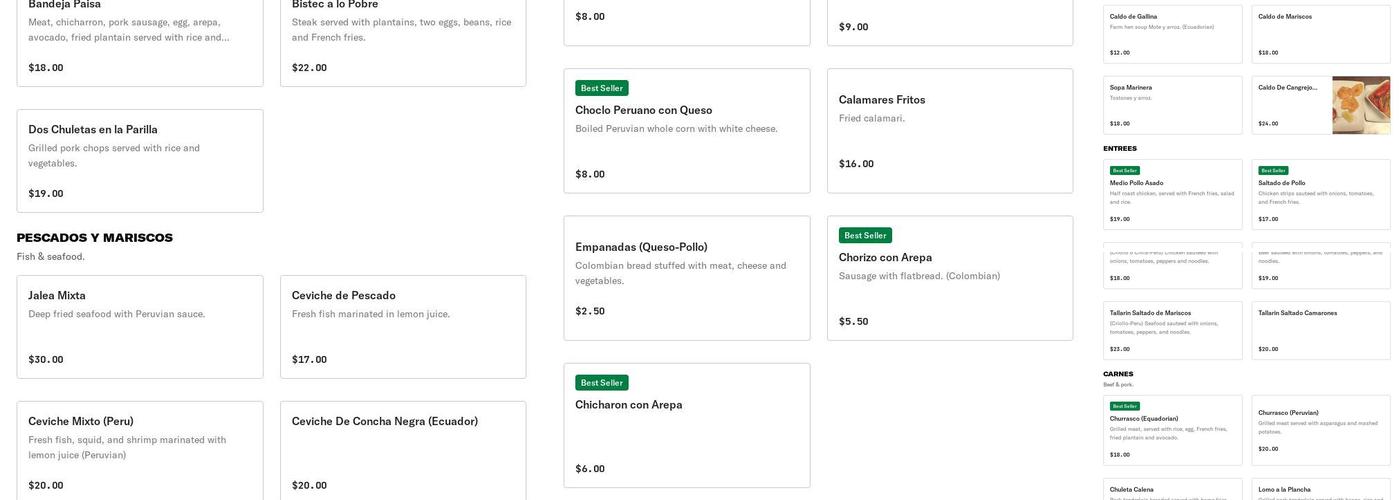Screen dimensions: 1400x500
Task: Open Medio Pollo Asado entree
Action: (1173, 194)
